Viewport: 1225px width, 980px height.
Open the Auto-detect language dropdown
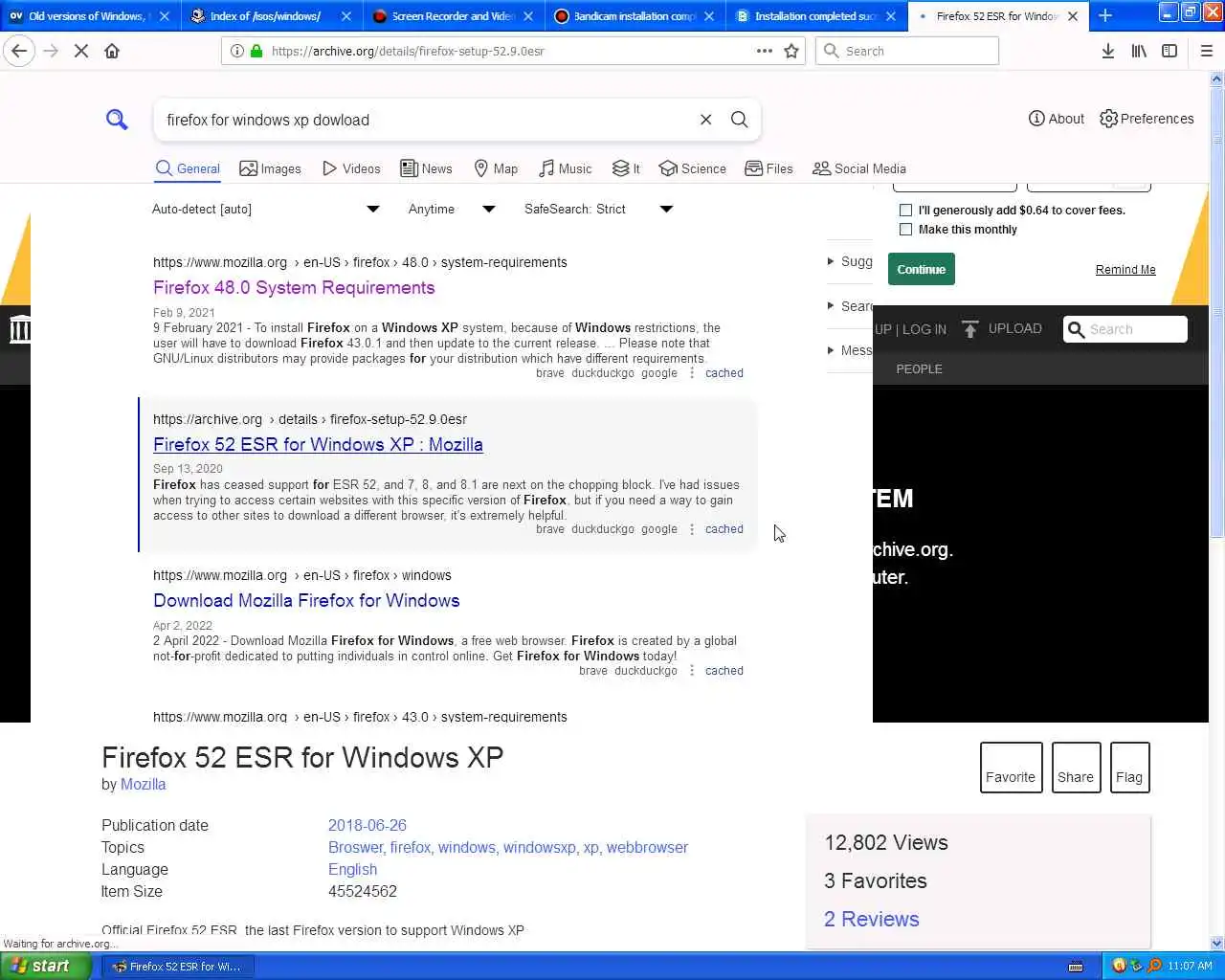[266, 209]
